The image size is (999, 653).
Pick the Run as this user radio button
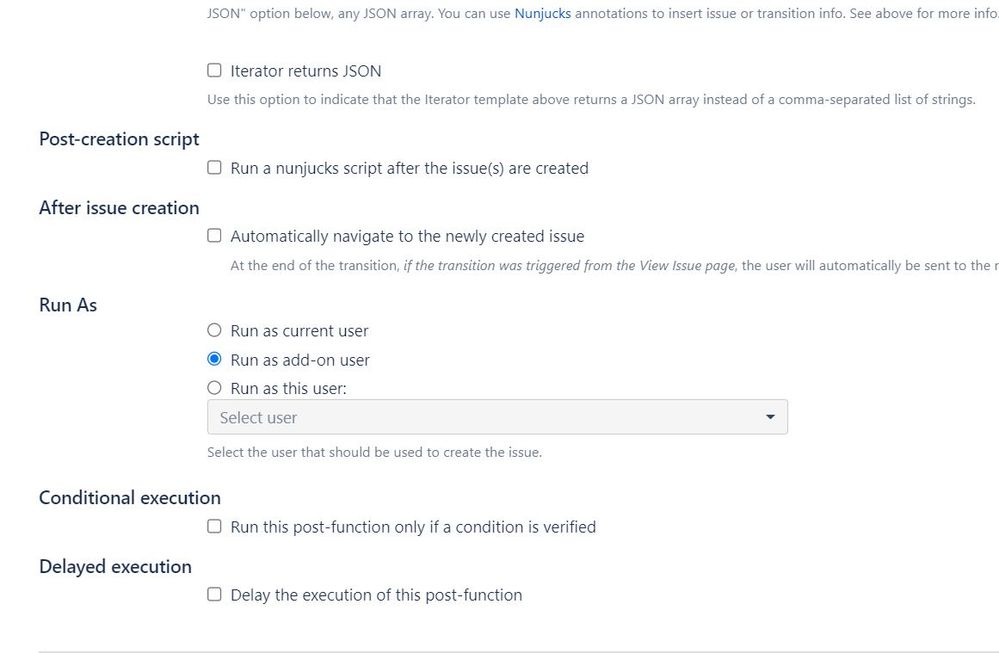coord(214,388)
